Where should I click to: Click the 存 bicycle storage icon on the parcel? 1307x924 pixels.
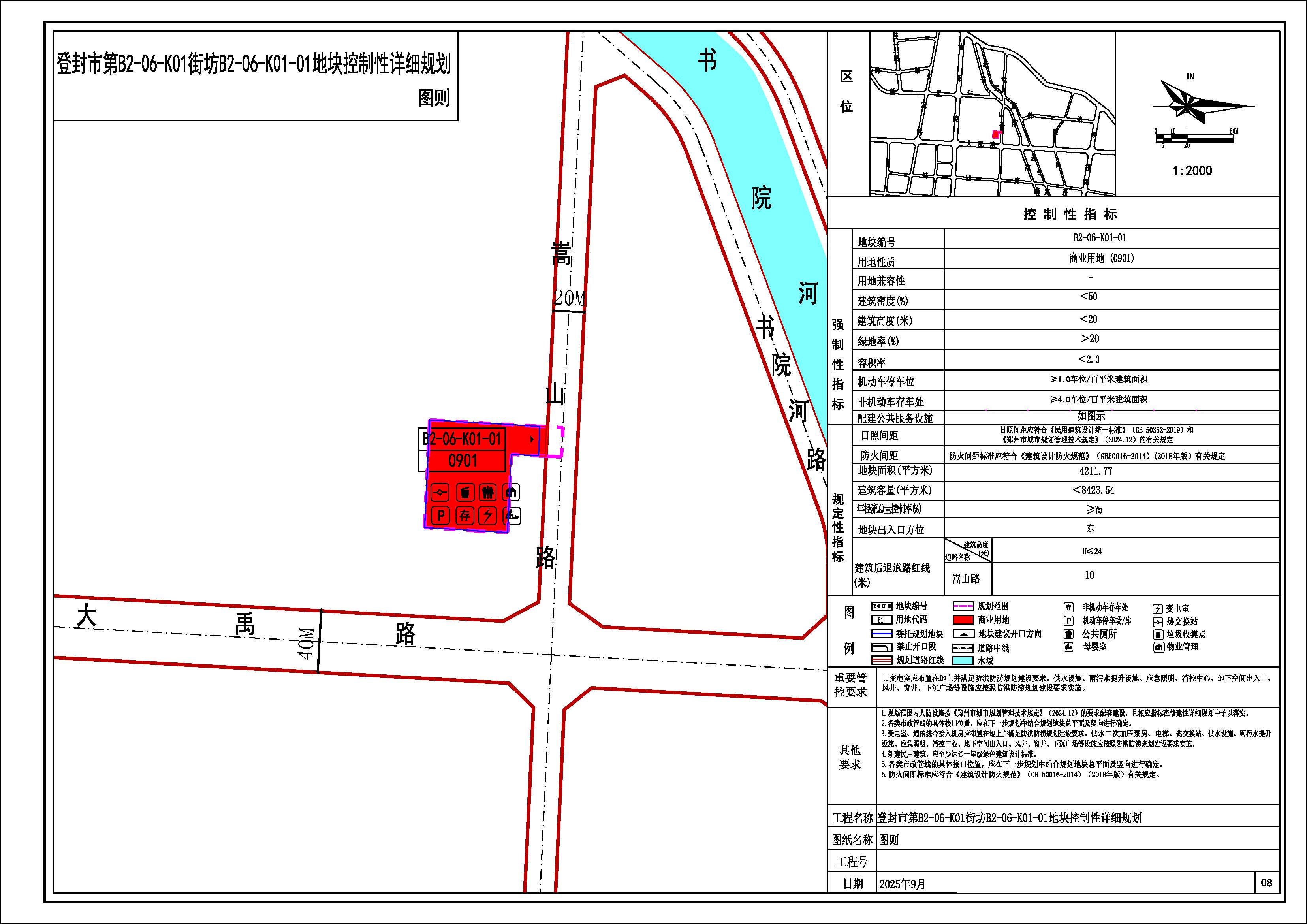click(x=465, y=516)
